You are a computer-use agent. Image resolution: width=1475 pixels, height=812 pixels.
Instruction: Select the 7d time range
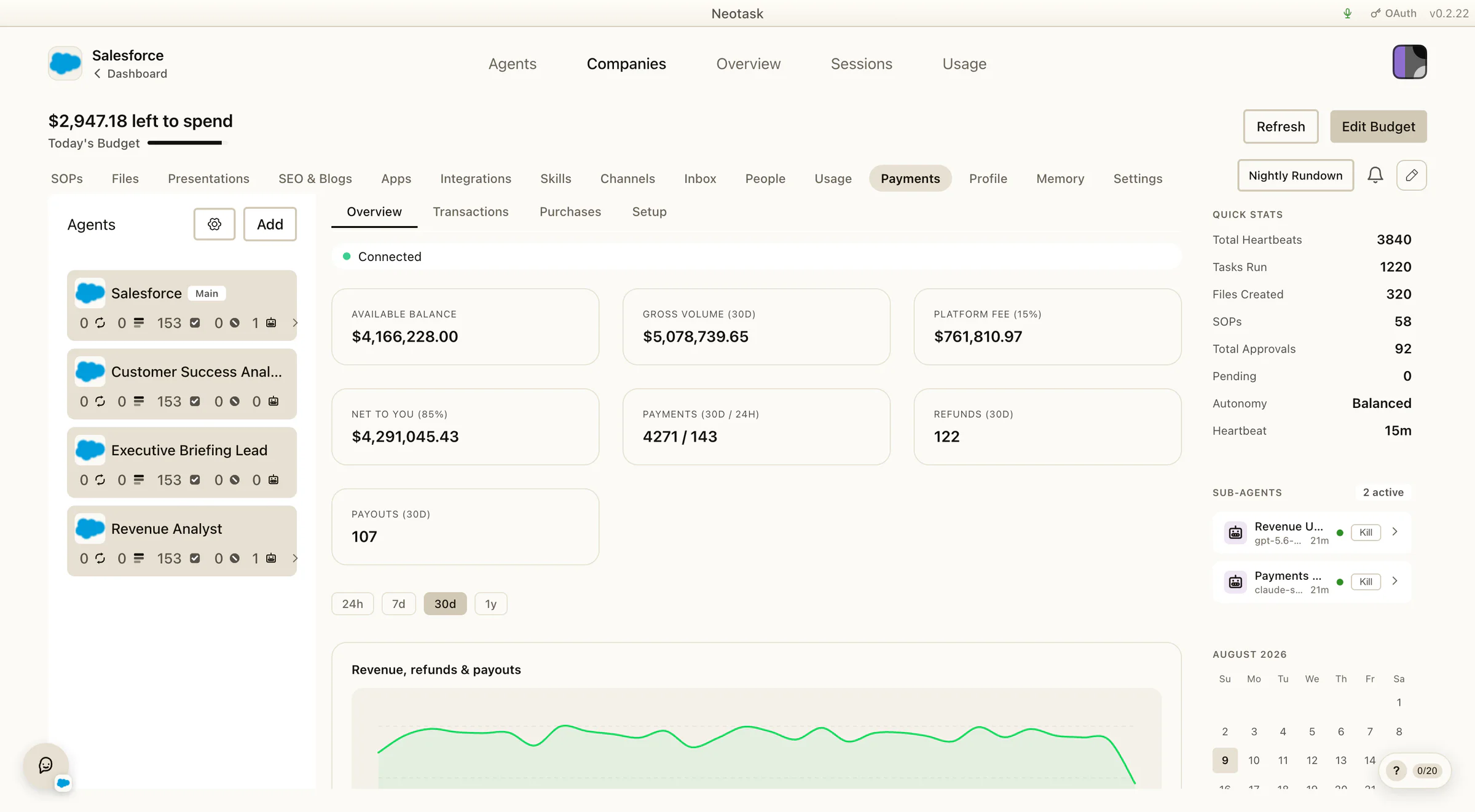click(x=399, y=604)
